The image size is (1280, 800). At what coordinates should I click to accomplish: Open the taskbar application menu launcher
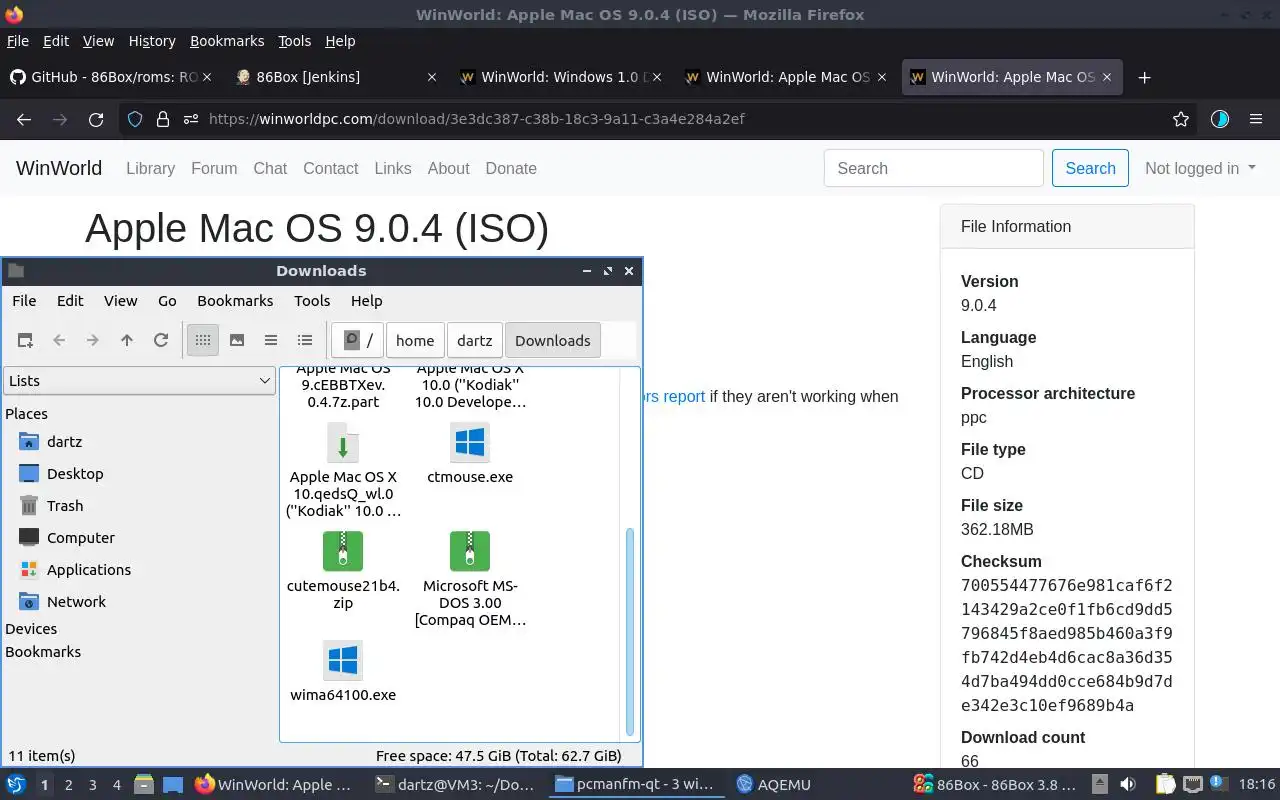[x=15, y=784]
